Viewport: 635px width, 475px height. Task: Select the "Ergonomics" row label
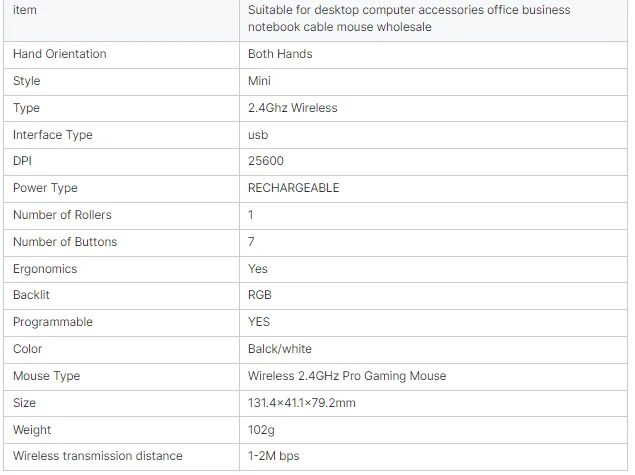point(45,269)
